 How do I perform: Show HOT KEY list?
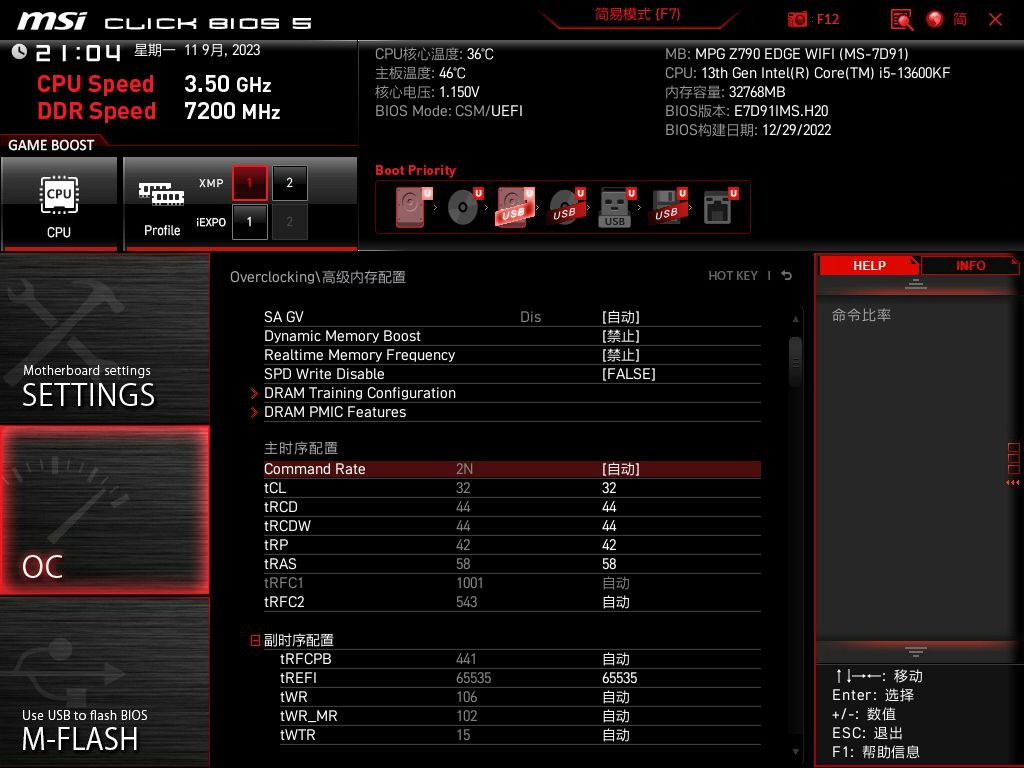pyautogui.click(x=733, y=276)
